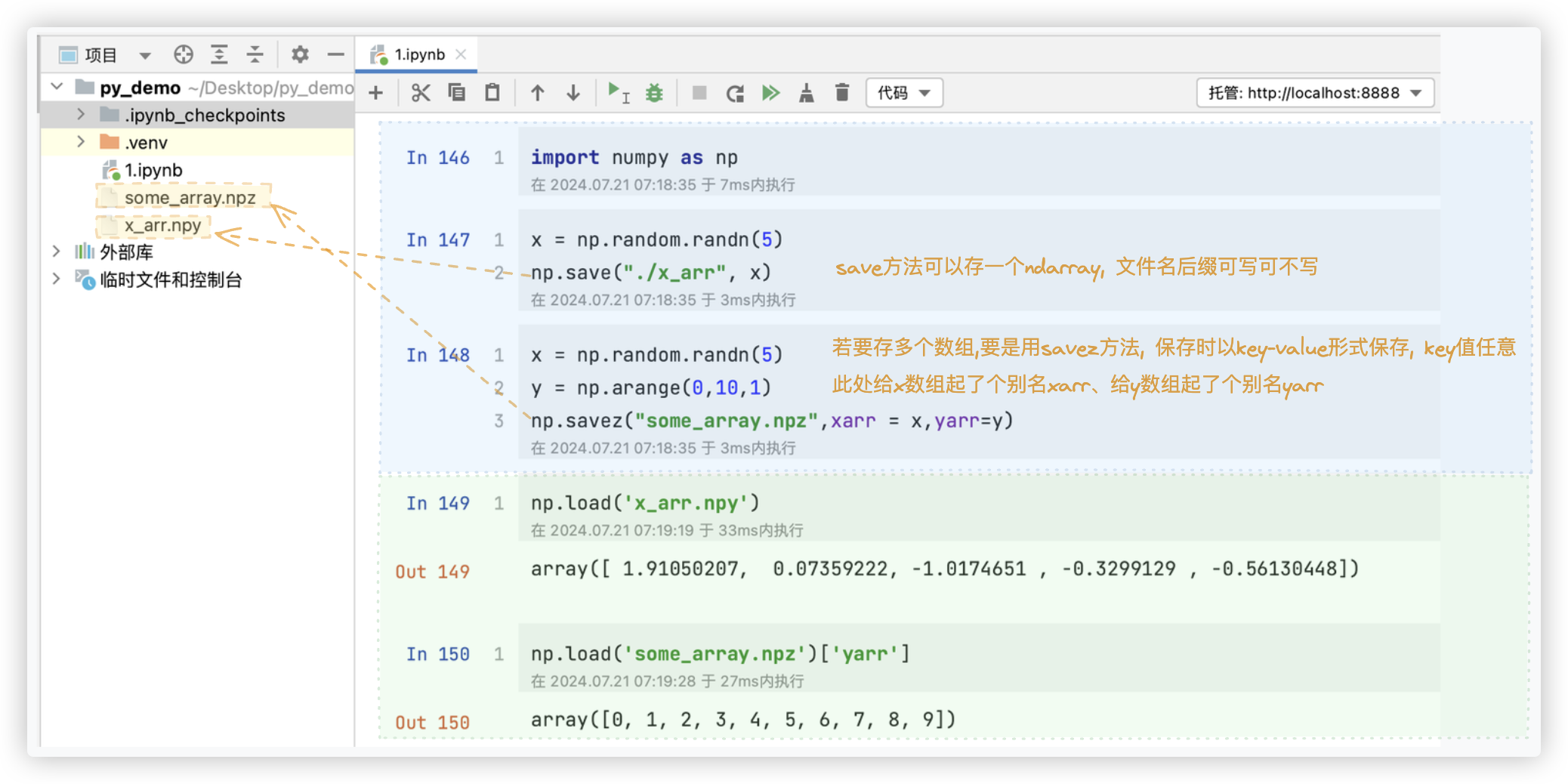Expand the .venv folder
The height and width of the screenshot is (784, 1568).
81,142
